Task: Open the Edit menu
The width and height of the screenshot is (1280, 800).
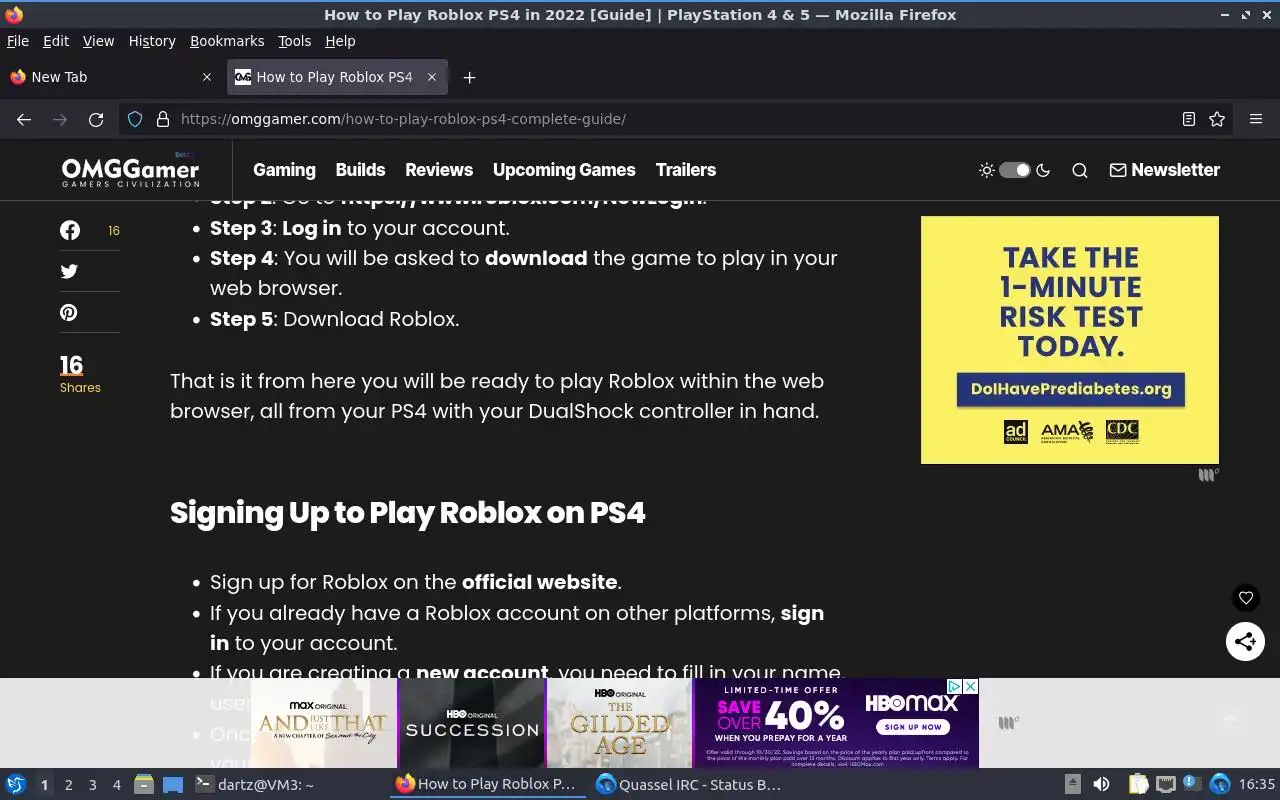Action: point(56,41)
